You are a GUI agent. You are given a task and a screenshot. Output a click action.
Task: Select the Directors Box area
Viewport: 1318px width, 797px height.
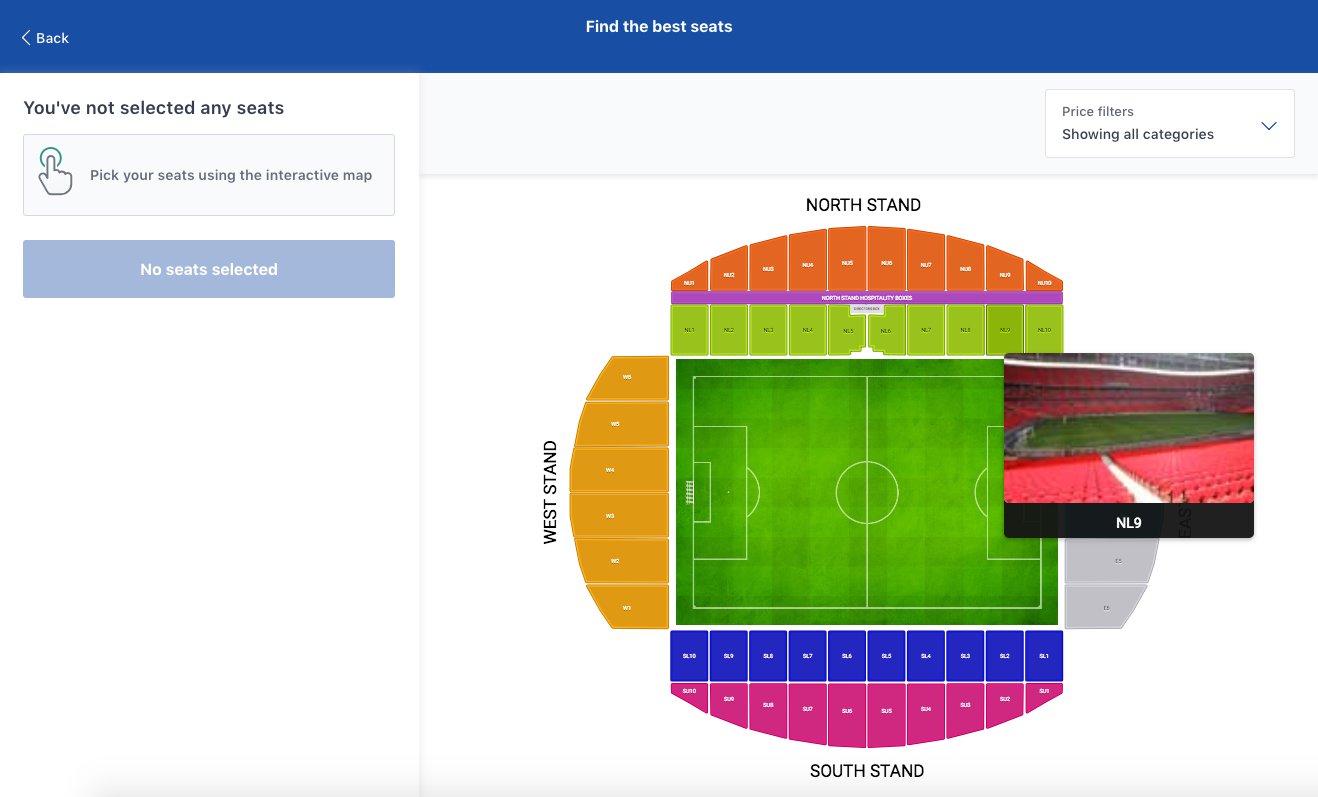point(866,309)
